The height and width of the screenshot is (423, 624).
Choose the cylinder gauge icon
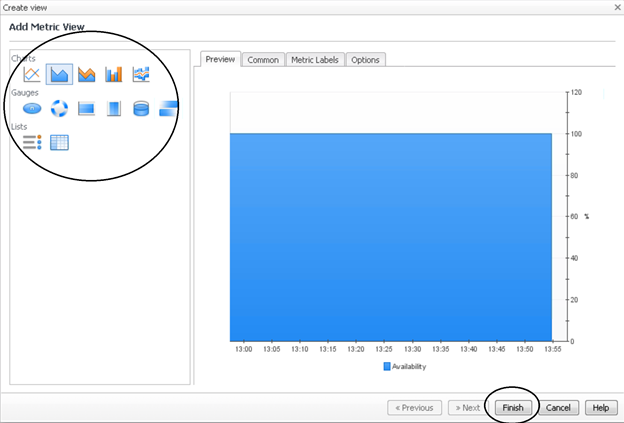pyautogui.click(x=141, y=108)
